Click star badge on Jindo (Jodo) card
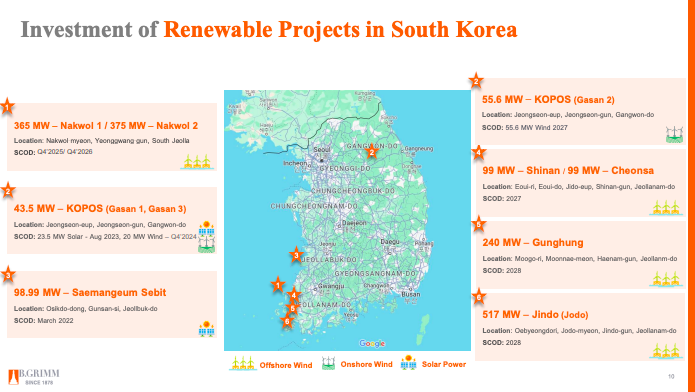Image resolution: width=695 pixels, height=392 pixels. [478, 297]
